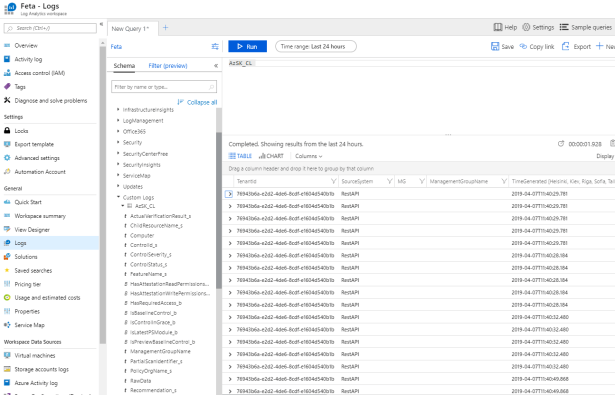
Task: Open Automation Account
Action: (40, 172)
